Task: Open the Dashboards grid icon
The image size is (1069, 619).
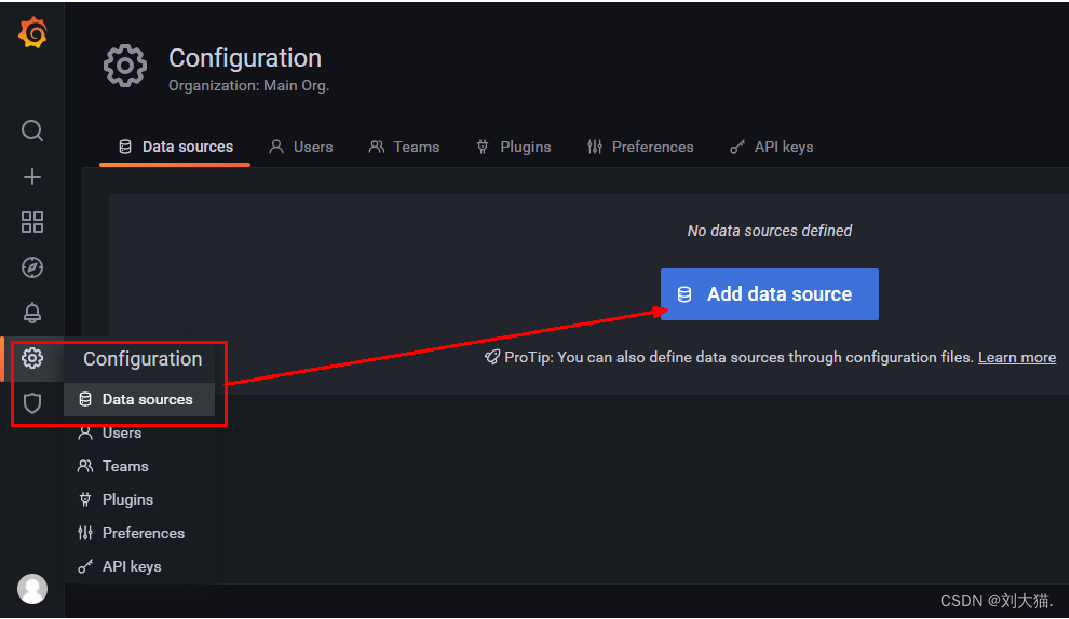Action: pyautogui.click(x=32, y=222)
